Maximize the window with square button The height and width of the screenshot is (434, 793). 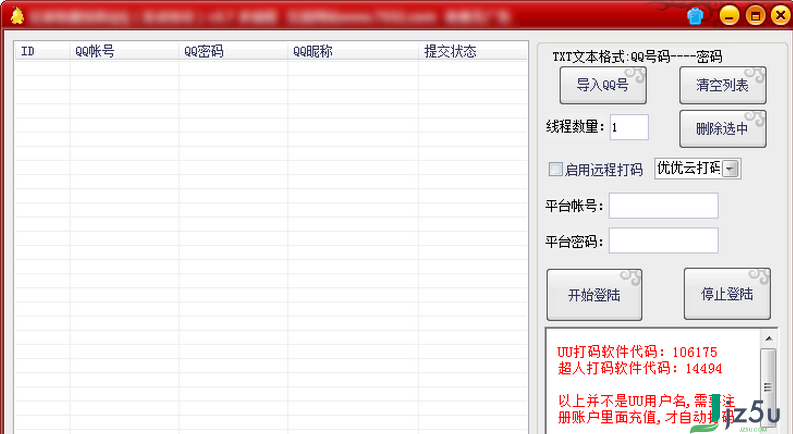point(755,16)
